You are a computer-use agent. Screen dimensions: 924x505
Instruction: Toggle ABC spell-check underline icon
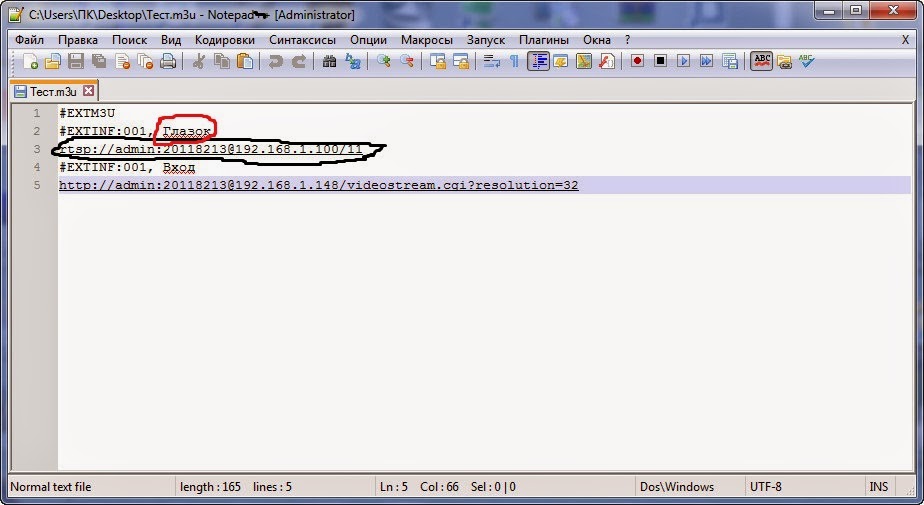pyautogui.click(x=761, y=61)
